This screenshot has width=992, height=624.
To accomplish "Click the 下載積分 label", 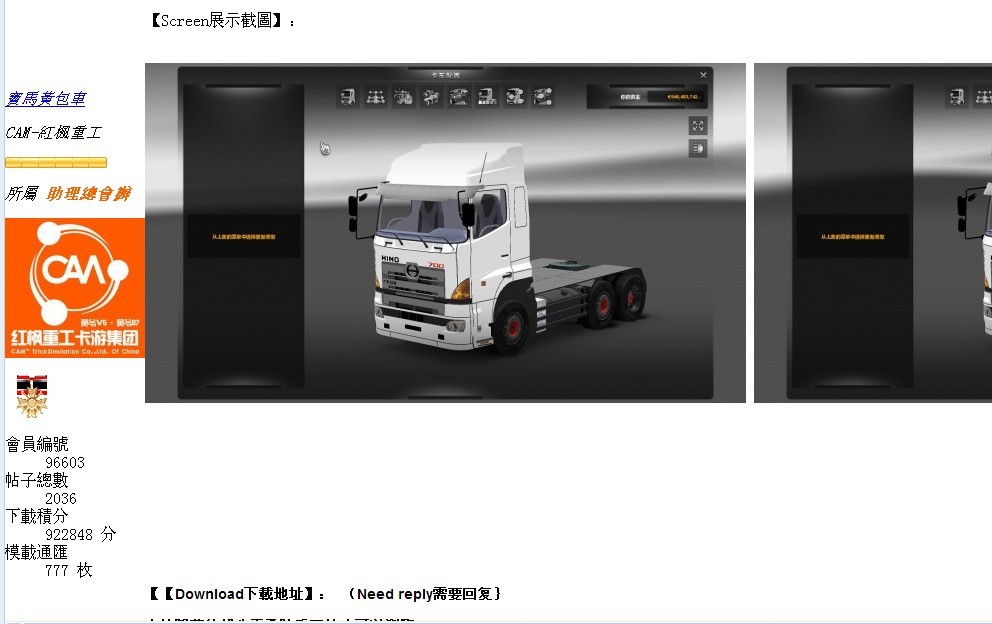I will pyautogui.click(x=37, y=516).
